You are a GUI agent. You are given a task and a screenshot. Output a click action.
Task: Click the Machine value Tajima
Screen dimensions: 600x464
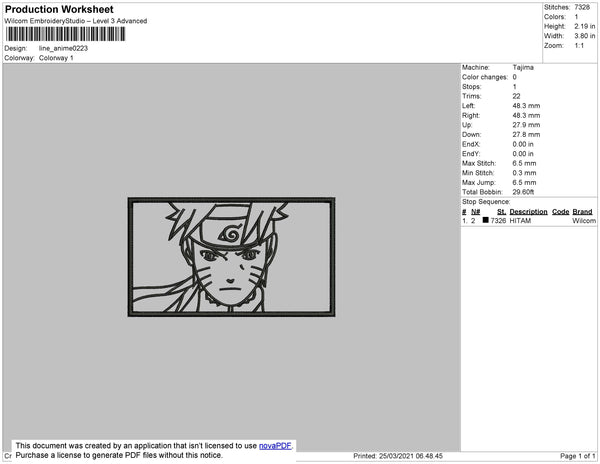pos(523,67)
